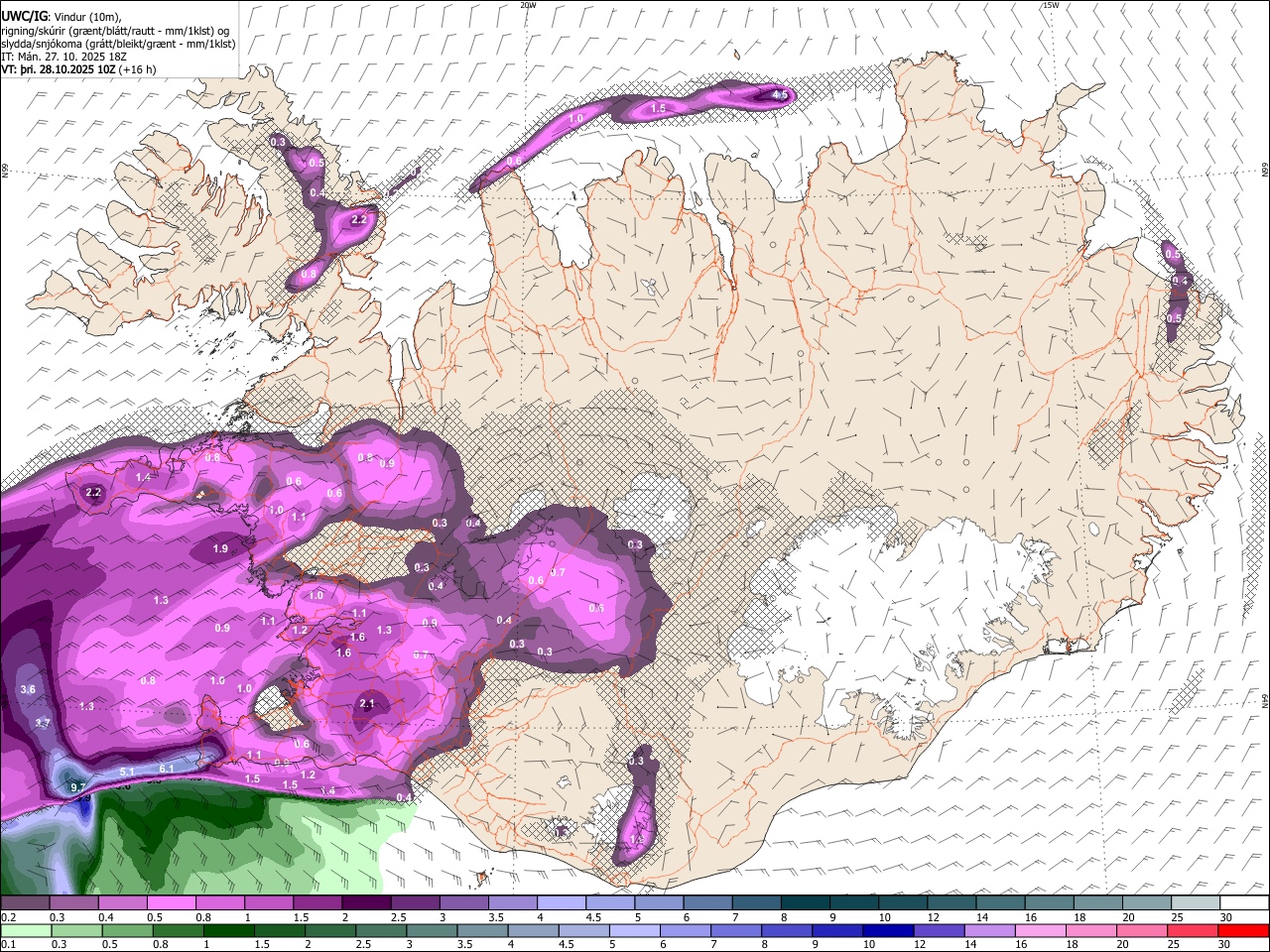Click the bright pink 0.5 snow legend swatch
This screenshot has height=952, width=1270.
click(171, 902)
